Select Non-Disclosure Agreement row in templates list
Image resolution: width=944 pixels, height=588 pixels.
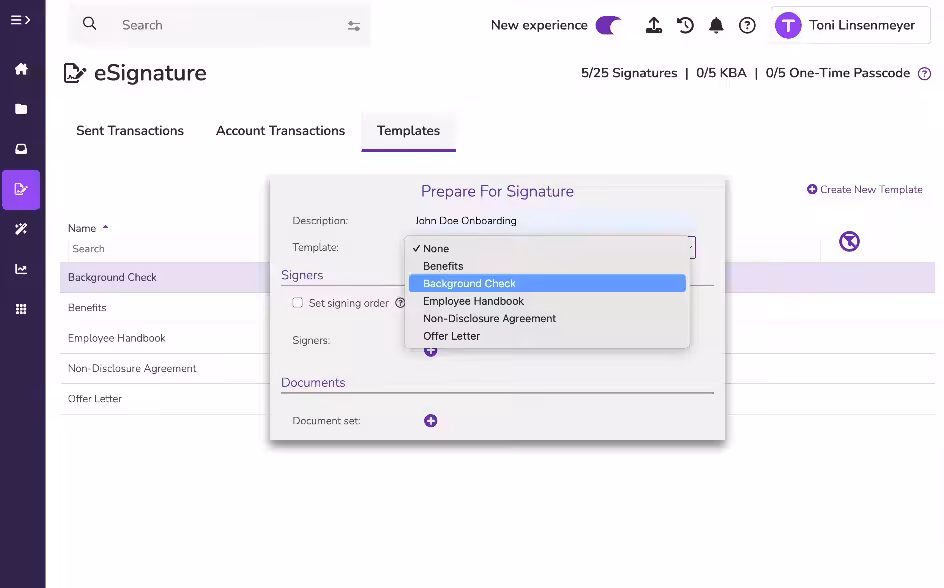pyautogui.click(x=164, y=368)
